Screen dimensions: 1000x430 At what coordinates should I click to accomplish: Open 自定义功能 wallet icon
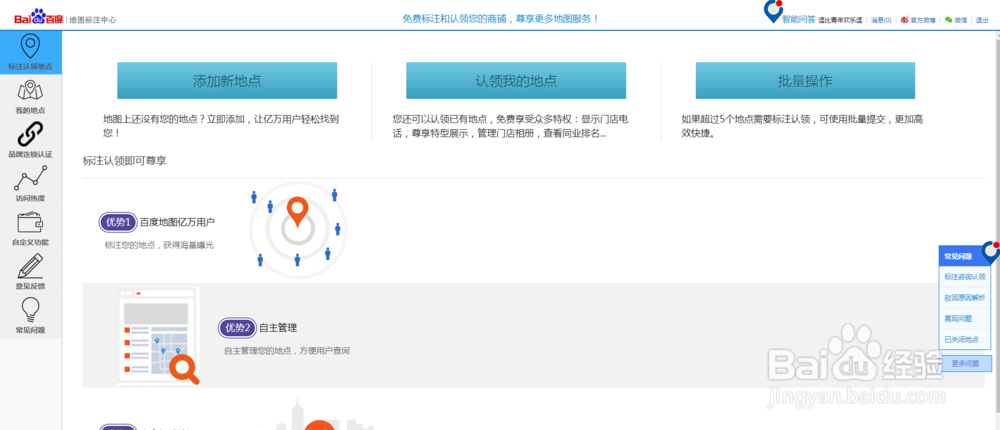(x=31, y=223)
